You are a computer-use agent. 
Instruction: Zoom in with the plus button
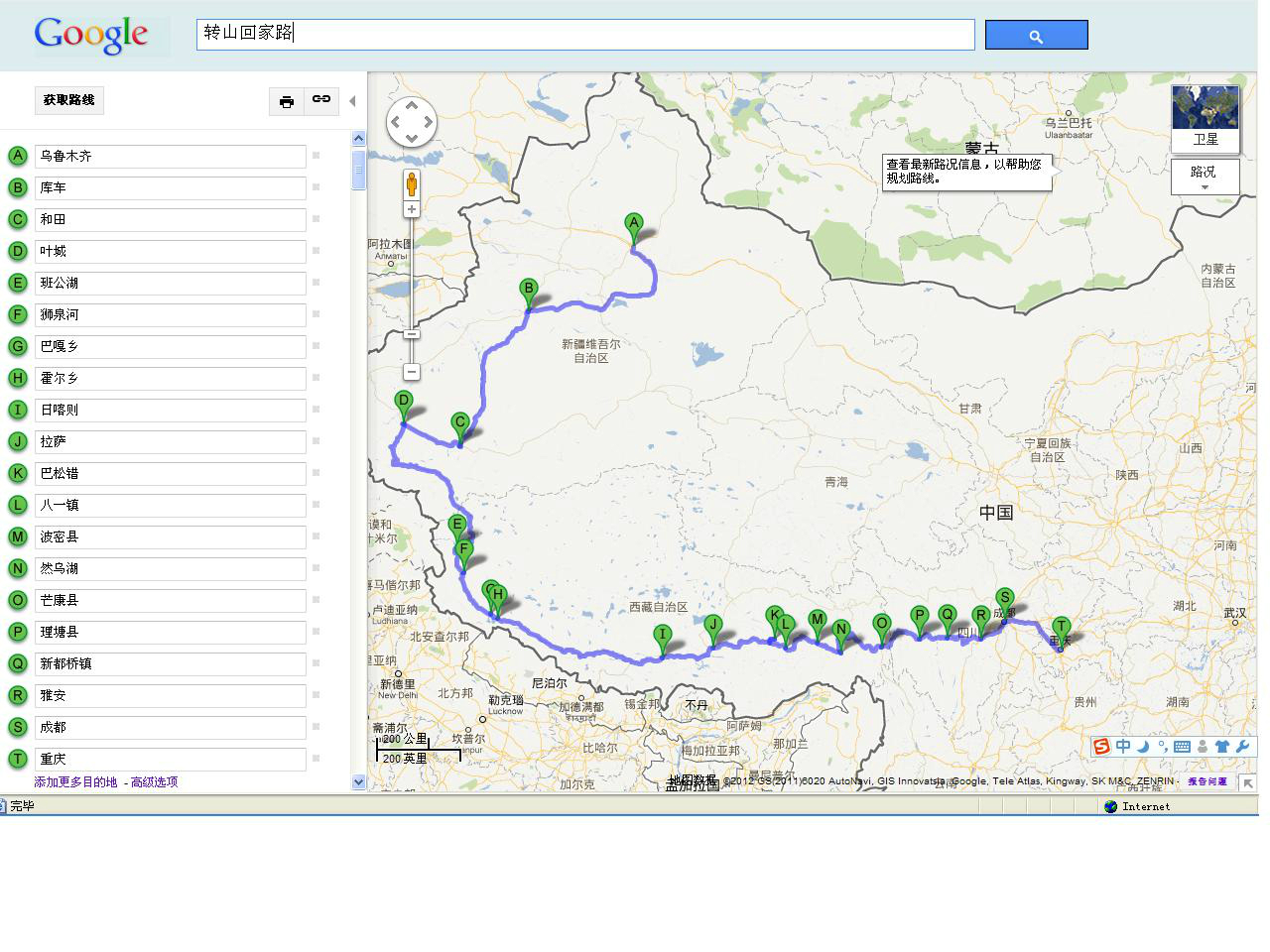pyautogui.click(x=412, y=209)
